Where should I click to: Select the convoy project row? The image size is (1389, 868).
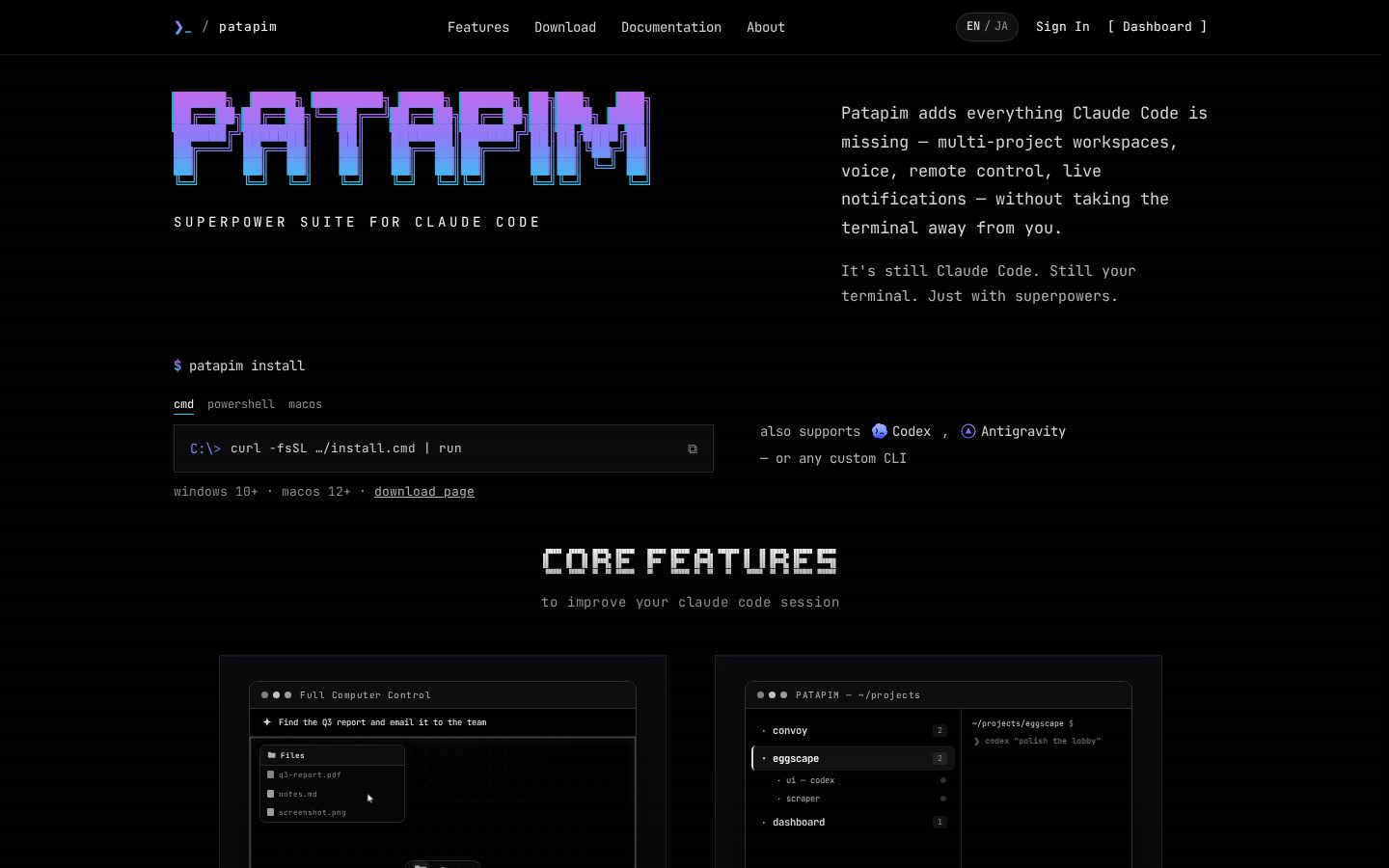pos(853,731)
